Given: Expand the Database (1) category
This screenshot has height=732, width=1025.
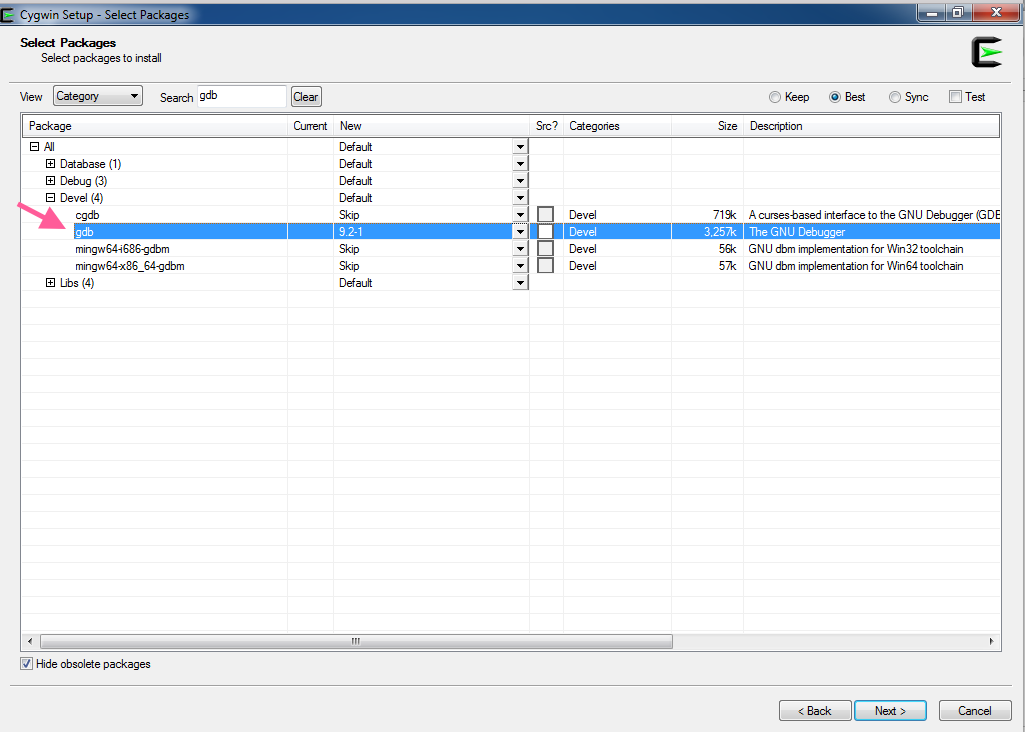Looking at the screenshot, I should click(x=50, y=163).
